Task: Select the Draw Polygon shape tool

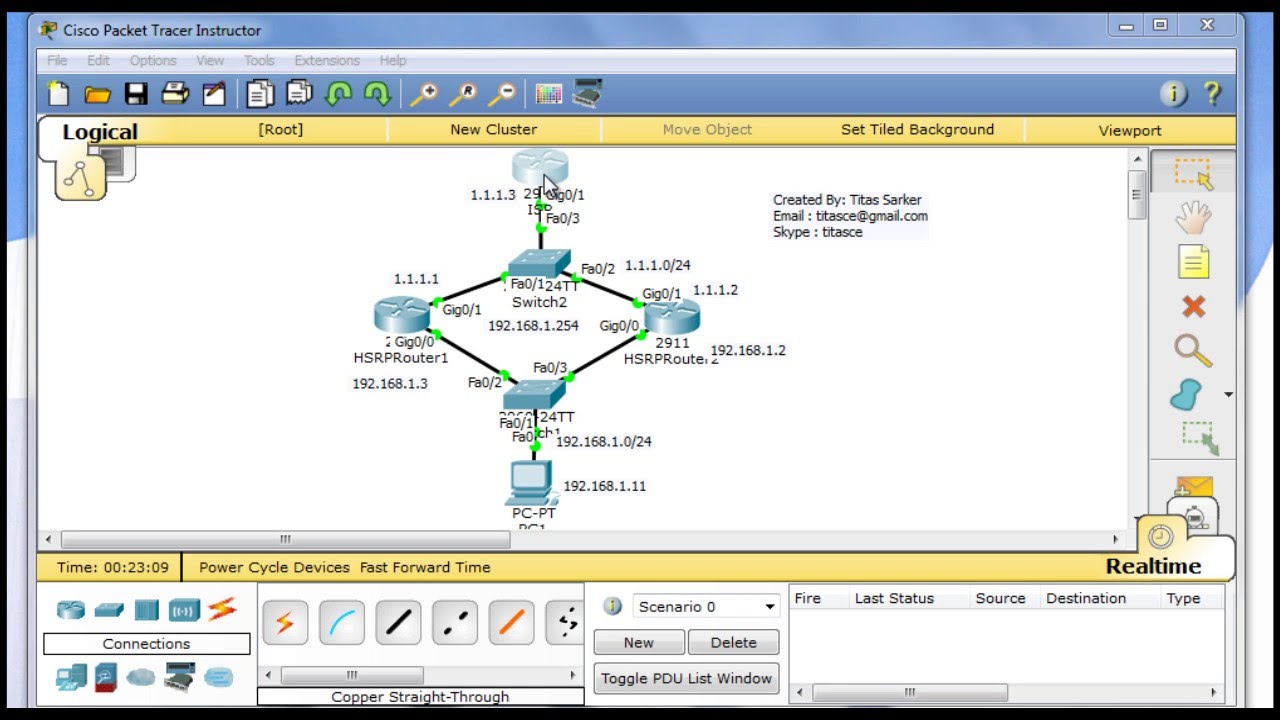Action: 1187,394
